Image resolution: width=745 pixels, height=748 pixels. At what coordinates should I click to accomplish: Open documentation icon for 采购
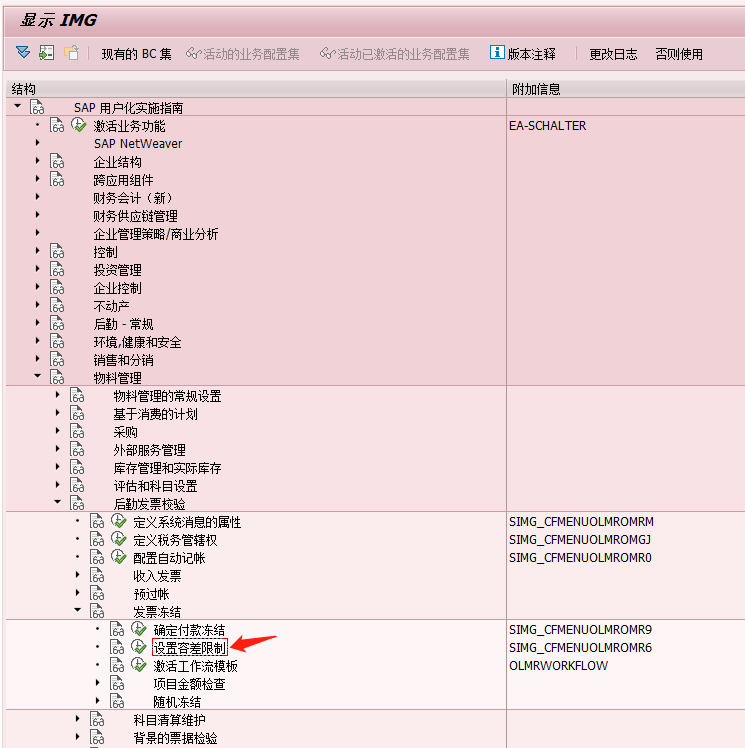pos(77,431)
